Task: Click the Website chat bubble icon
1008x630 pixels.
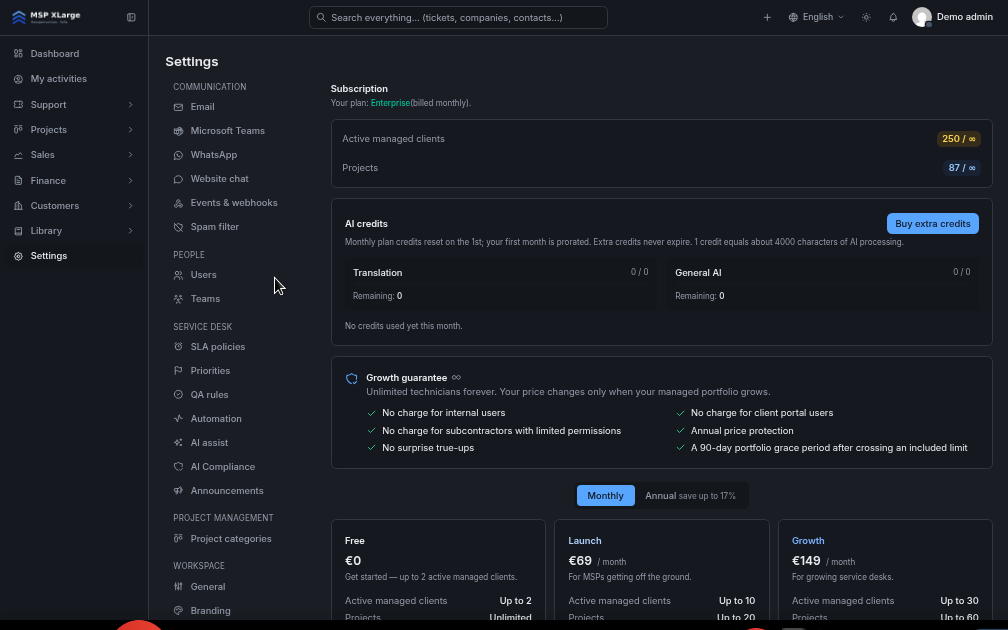Action: click(178, 179)
